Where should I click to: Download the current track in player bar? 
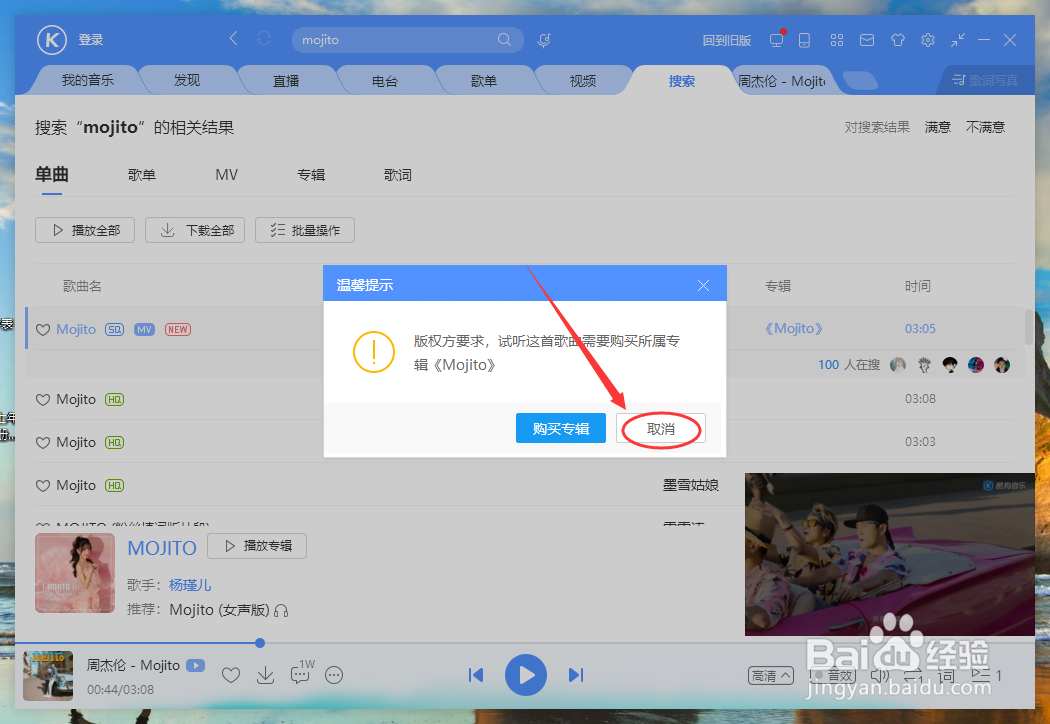(265, 675)
